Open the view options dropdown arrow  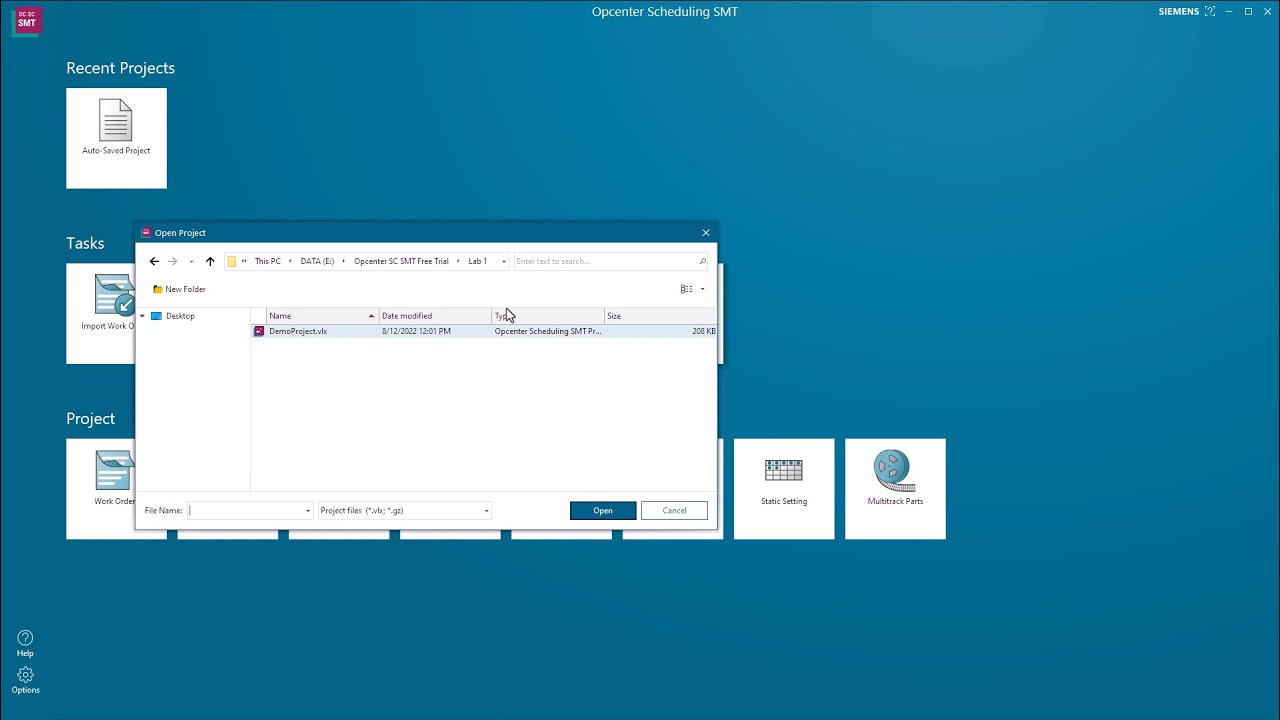(x=702, y=289)
